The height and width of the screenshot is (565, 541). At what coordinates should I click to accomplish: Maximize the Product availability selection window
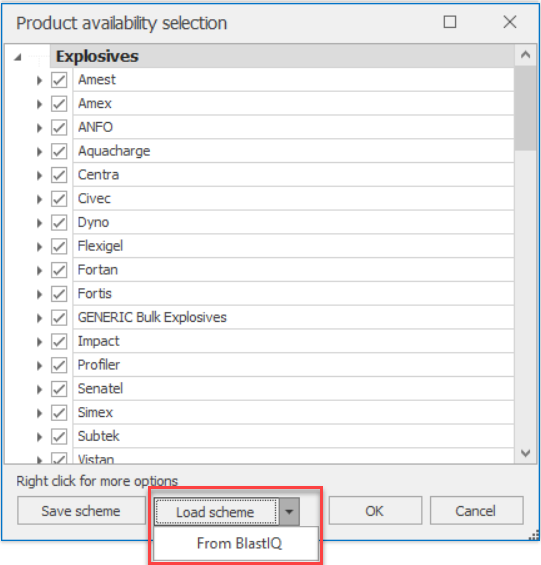(x=449, y=22)
